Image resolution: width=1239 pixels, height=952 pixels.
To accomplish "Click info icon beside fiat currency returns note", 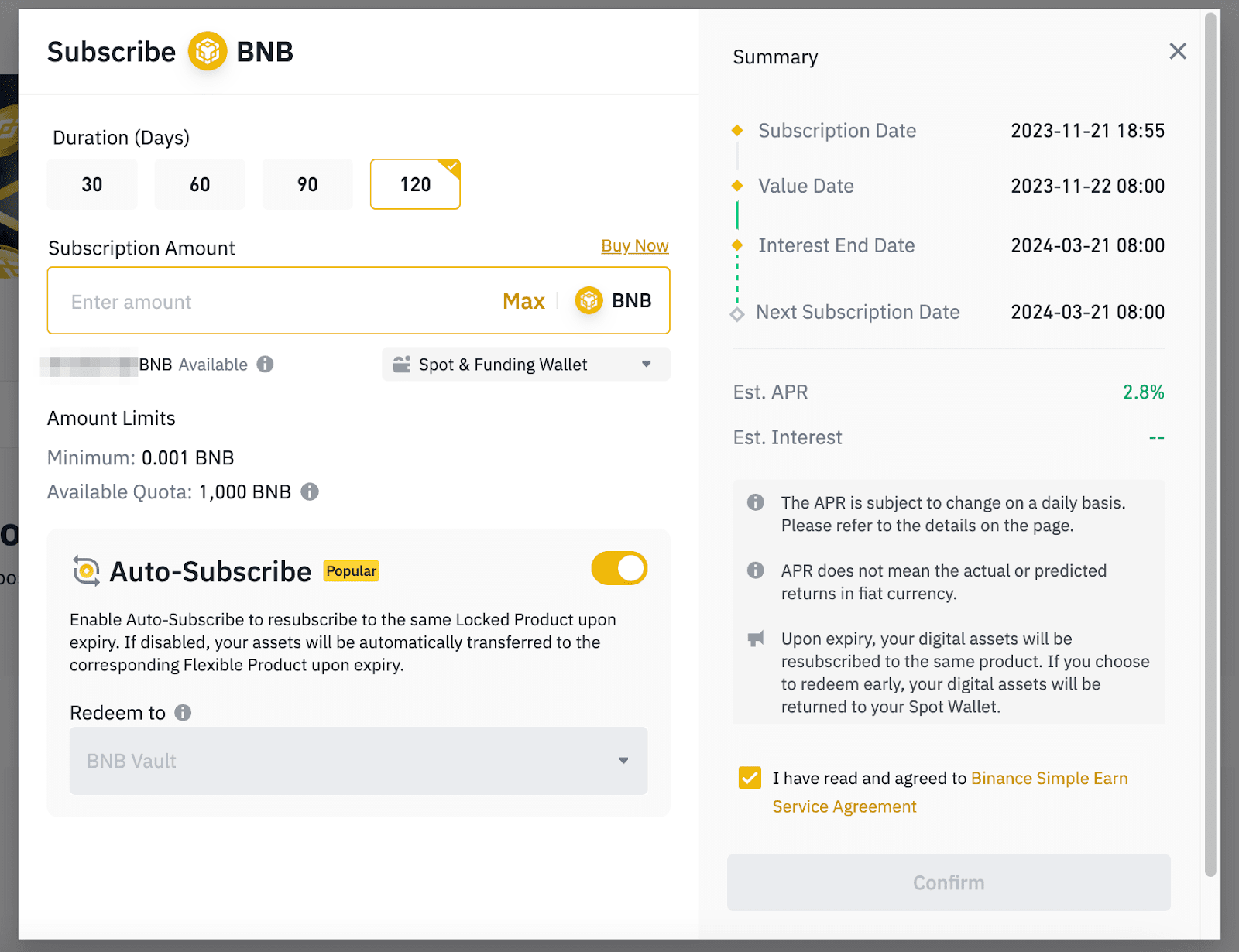I will coord(755,570).
